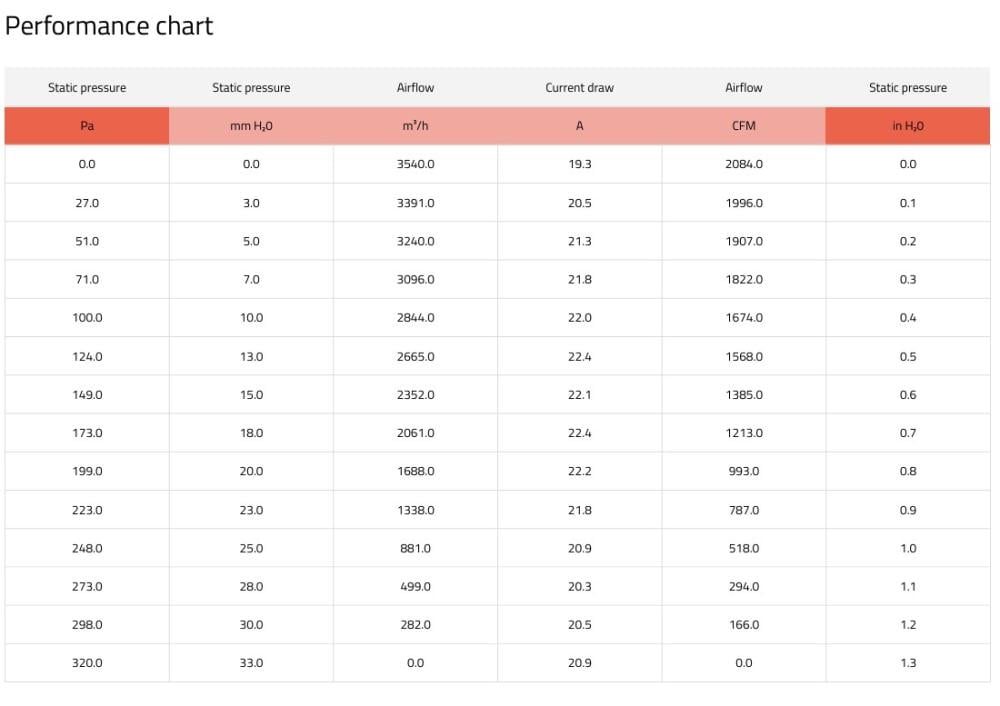Click the 2084.0 CFM value cell
The image size is (1000, 706).
coord(743,164)
